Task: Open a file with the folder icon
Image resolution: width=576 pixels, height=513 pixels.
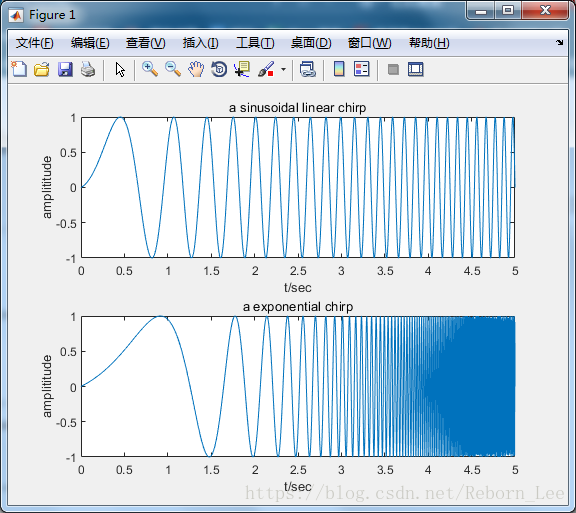Action: (42, 69)
